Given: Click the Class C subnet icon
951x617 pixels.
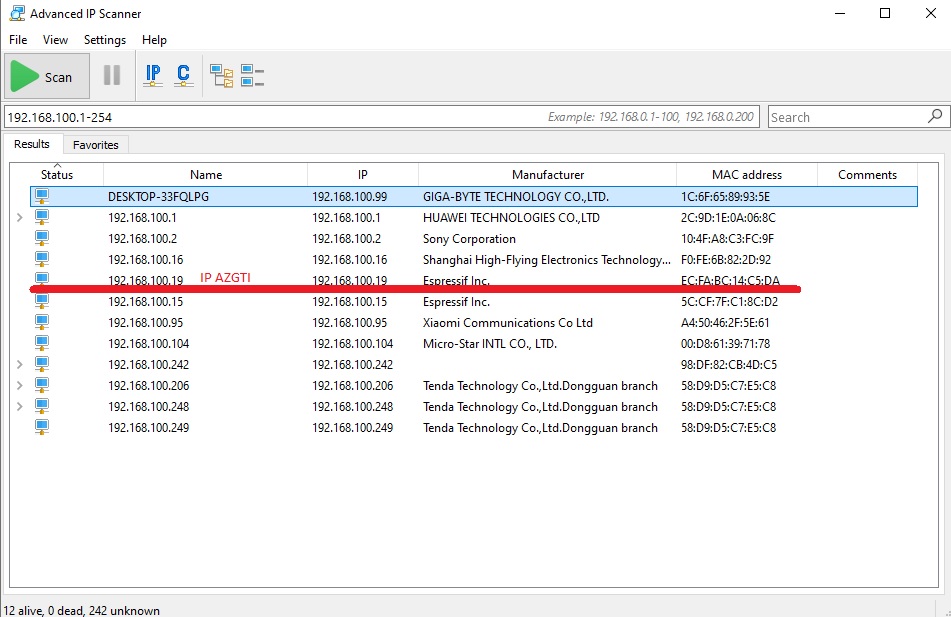Looking at the screenshot, I should click(183, 75).
